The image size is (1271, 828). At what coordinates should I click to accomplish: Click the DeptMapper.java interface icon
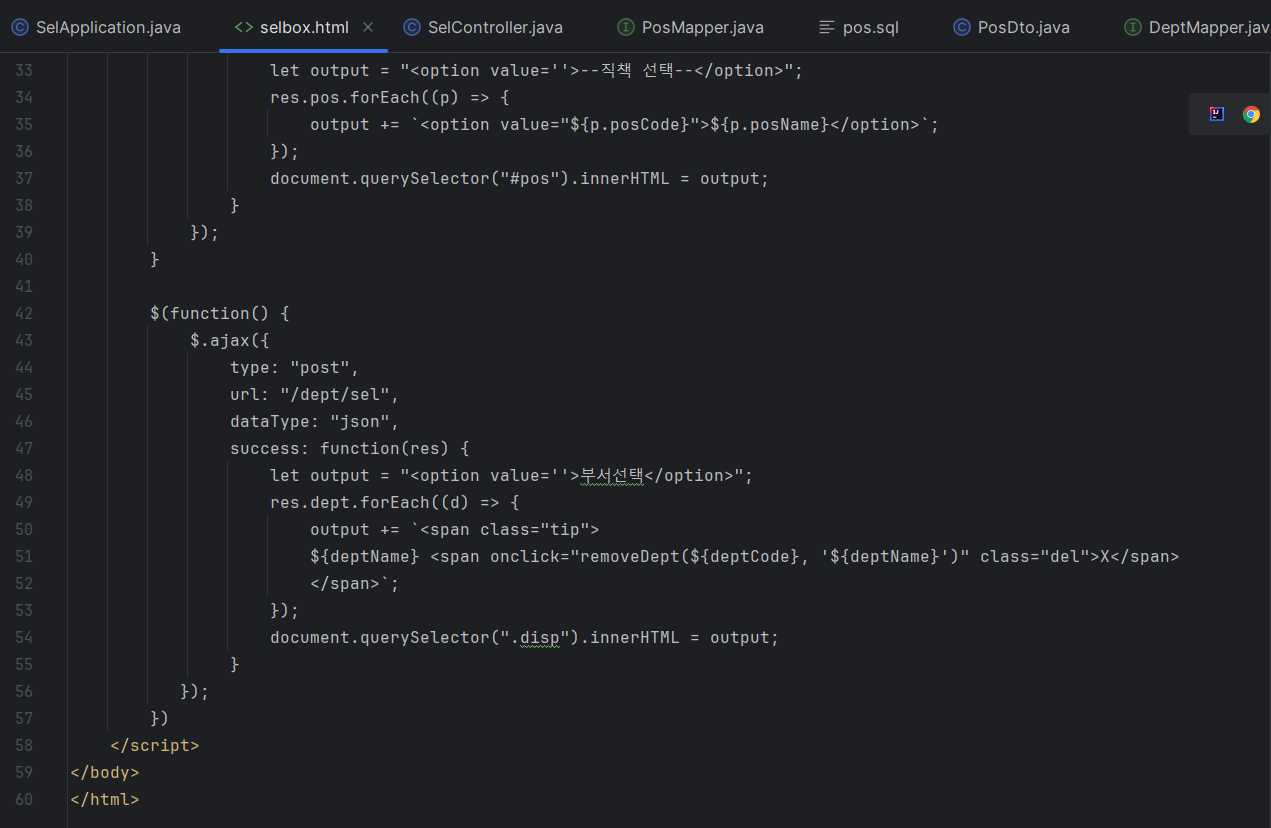(x=1133, y=27)
